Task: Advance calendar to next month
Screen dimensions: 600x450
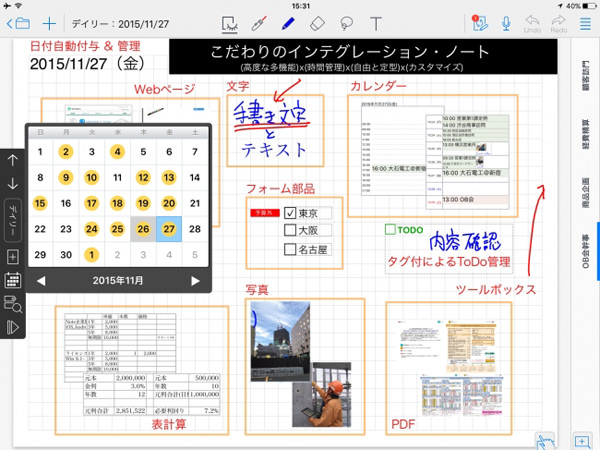Action: (x=195, y=281)
